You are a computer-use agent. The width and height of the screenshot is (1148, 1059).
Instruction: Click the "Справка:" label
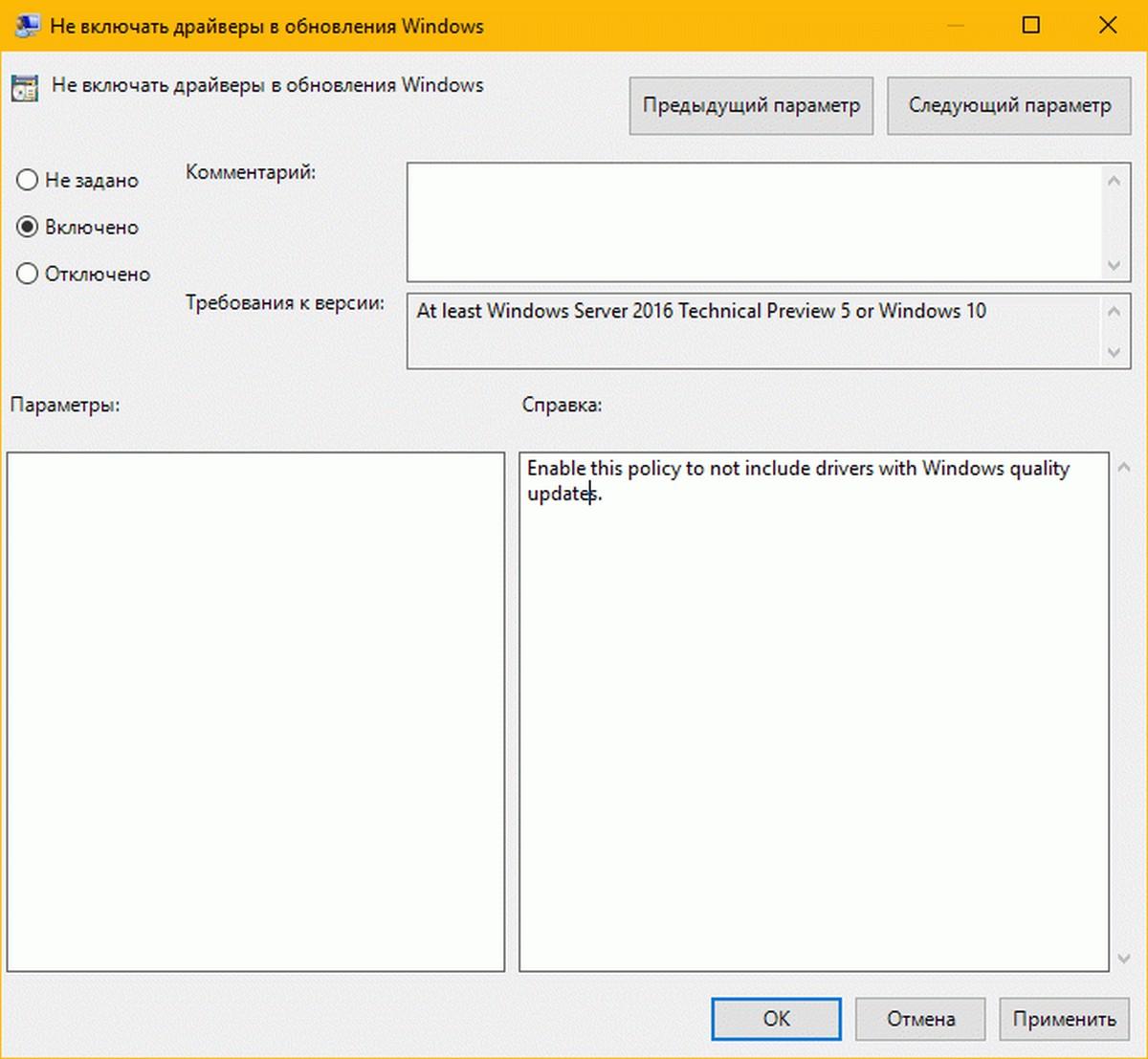(562, 405)
